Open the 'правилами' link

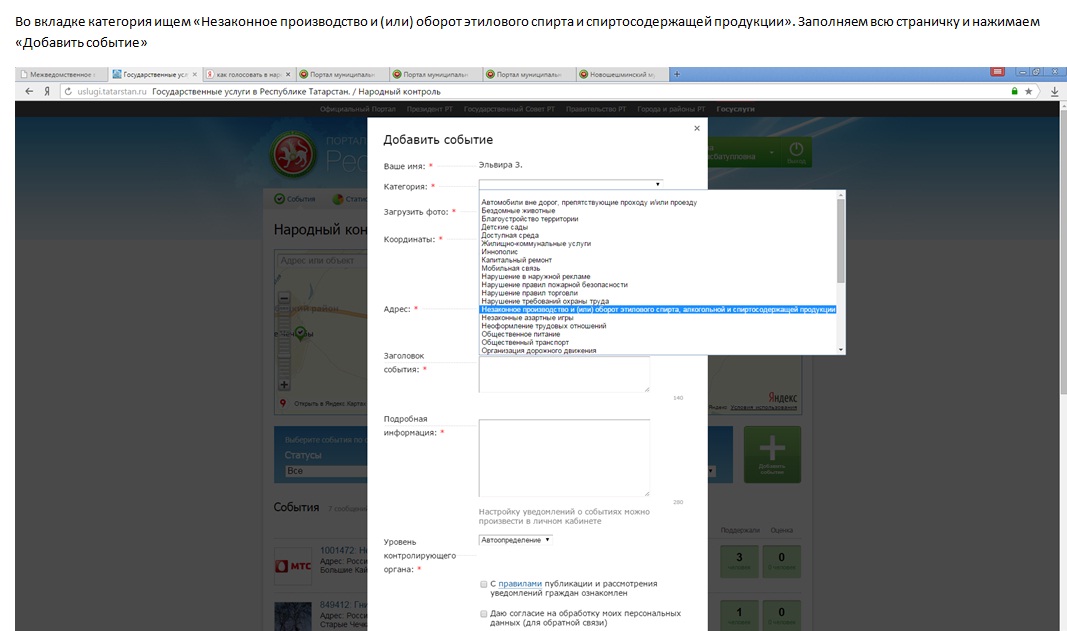tap(519, 584)
